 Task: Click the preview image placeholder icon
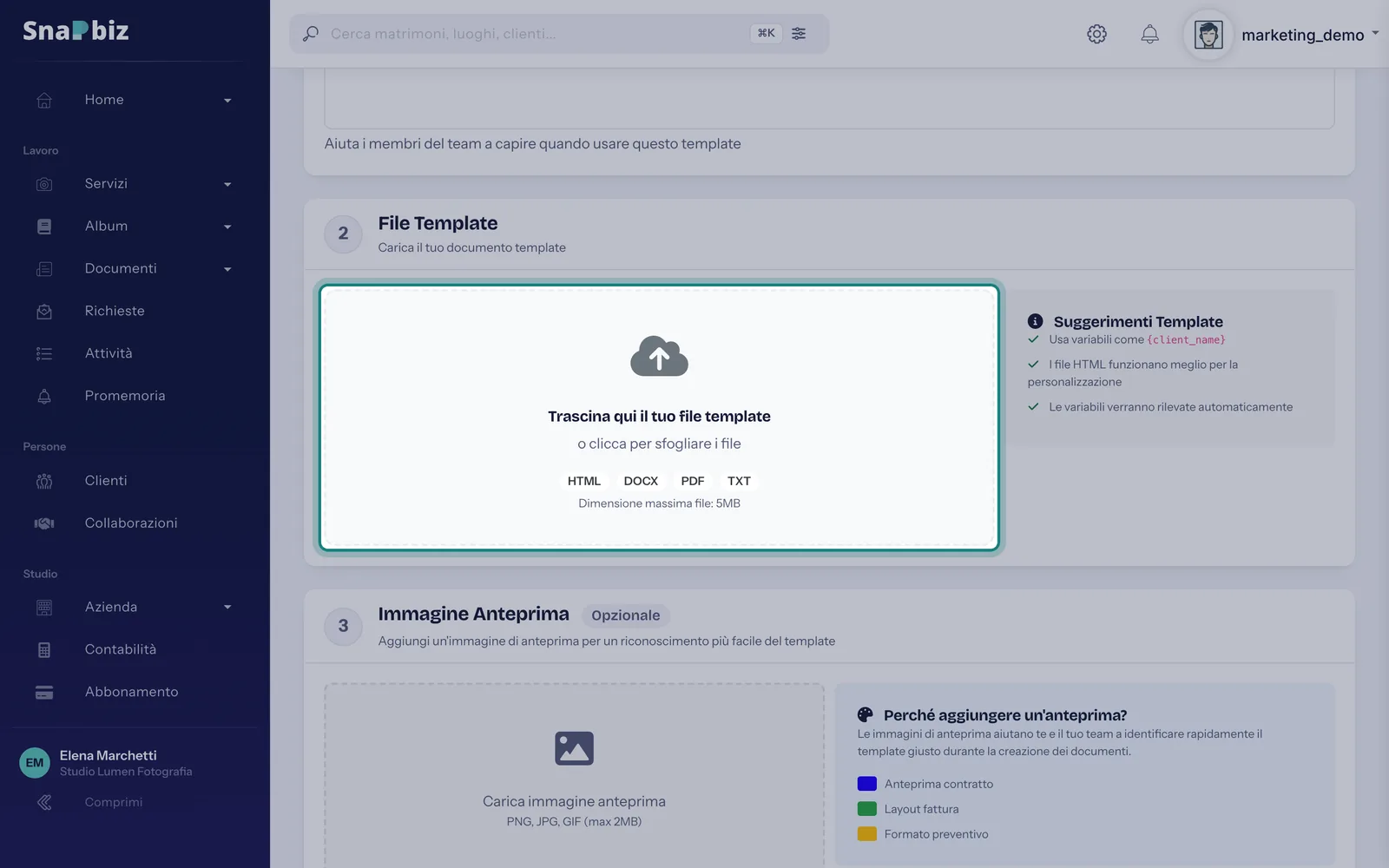pyautogui.click(x=574, y=748)
